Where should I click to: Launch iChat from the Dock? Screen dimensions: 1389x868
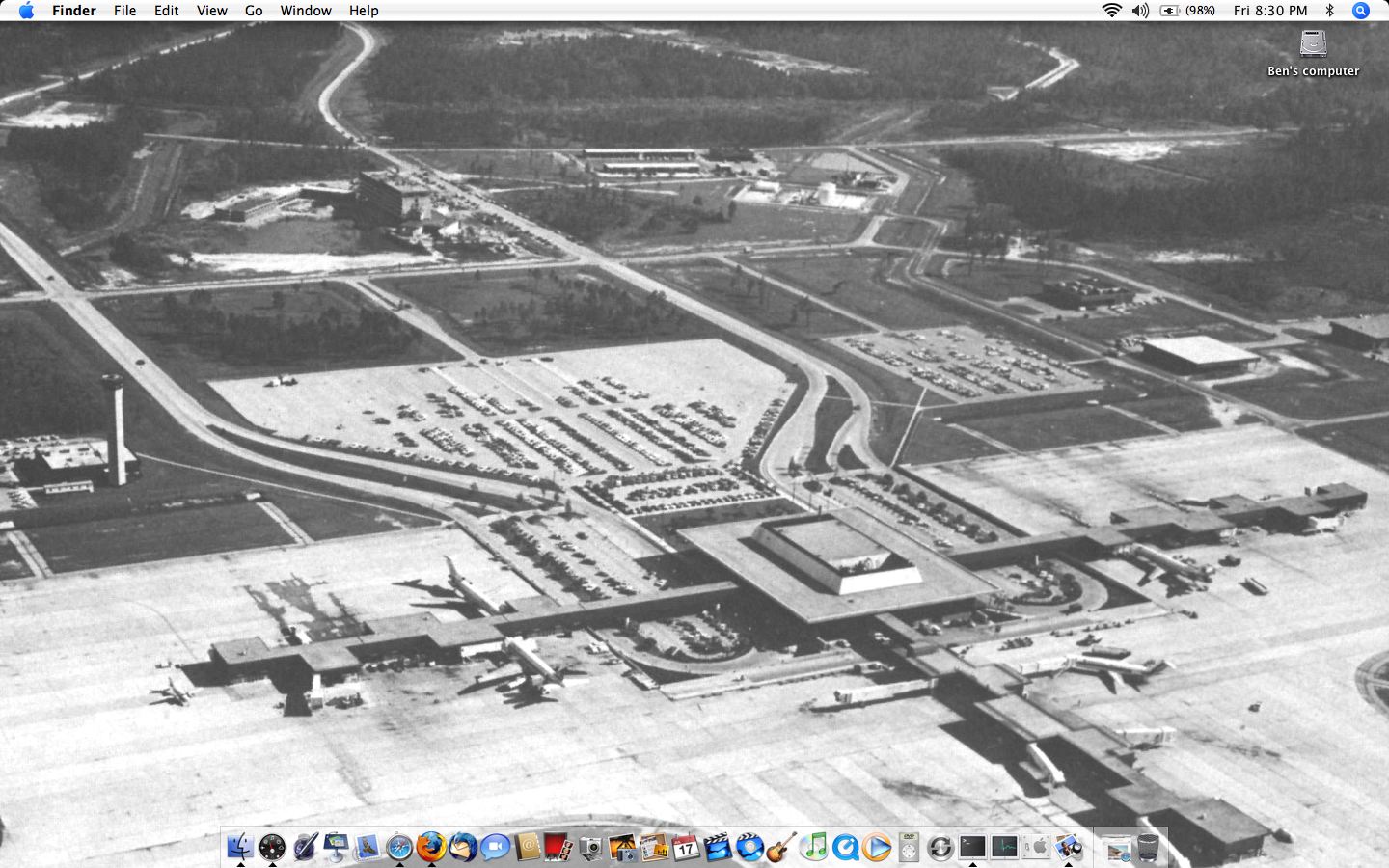[495, 847]
